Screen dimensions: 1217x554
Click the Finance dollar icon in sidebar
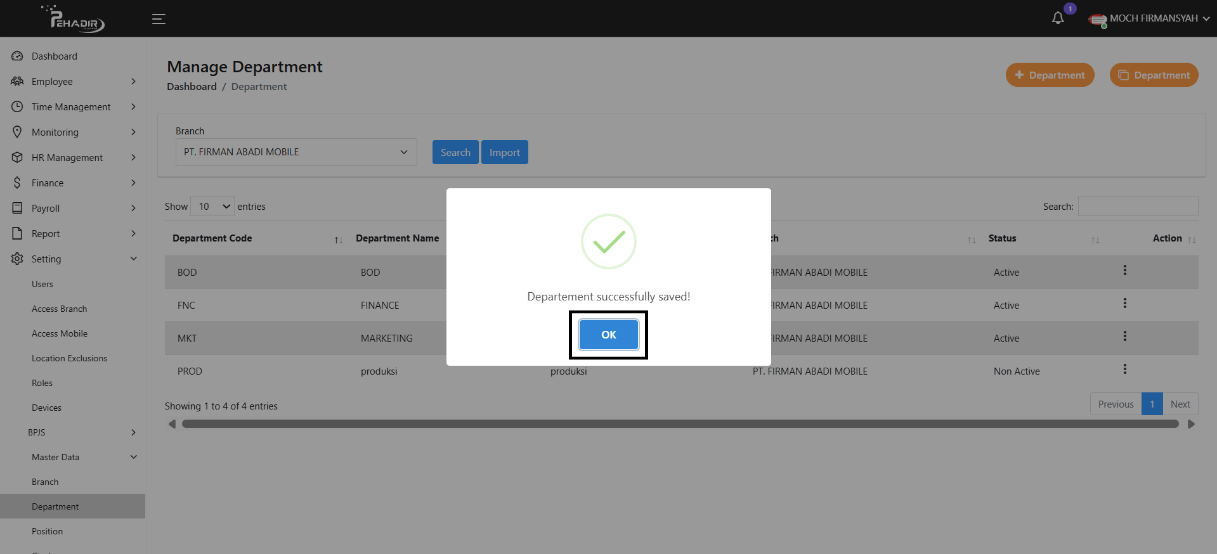click(17, 183)
